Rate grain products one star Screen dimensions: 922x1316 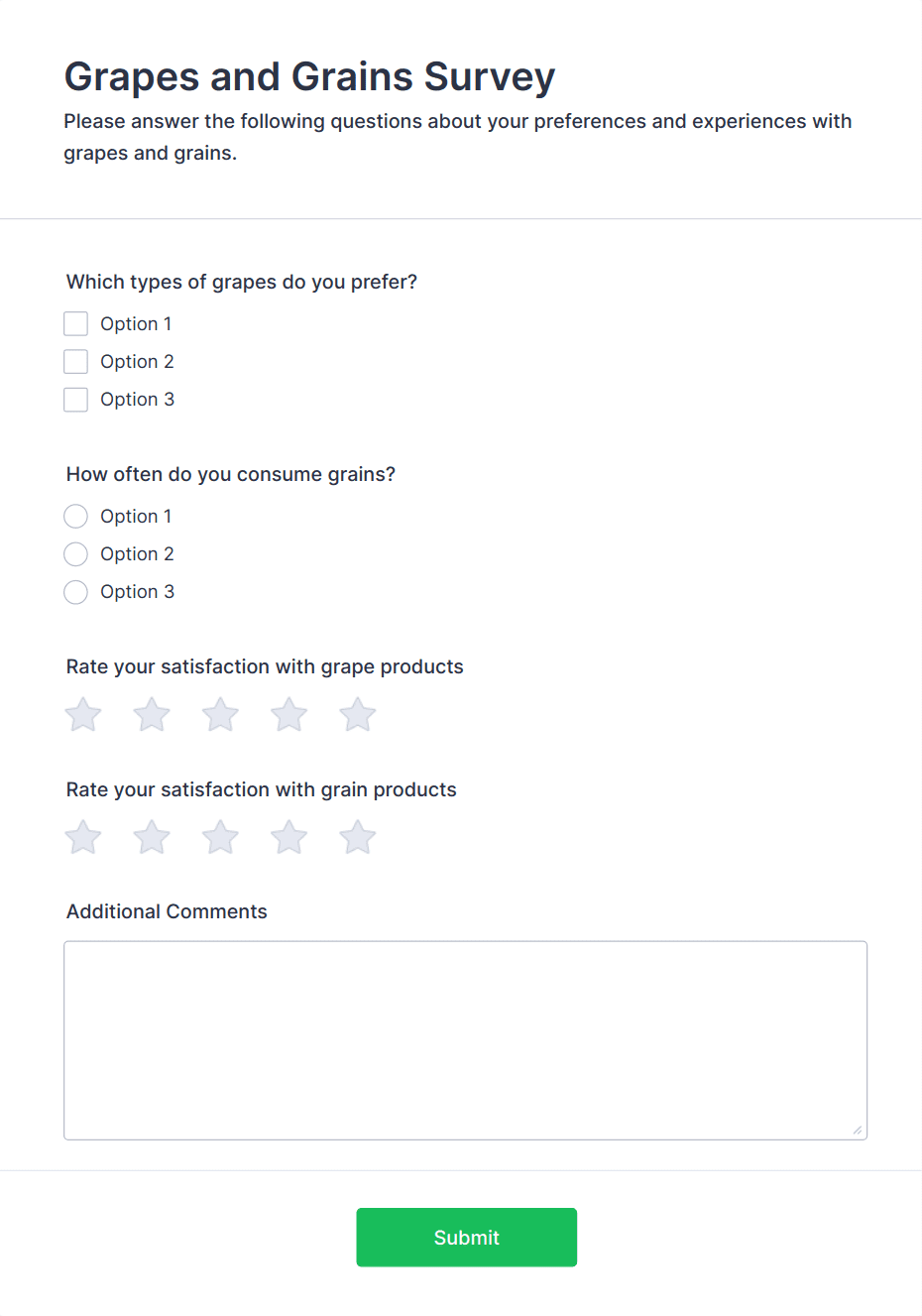[83, 838]
